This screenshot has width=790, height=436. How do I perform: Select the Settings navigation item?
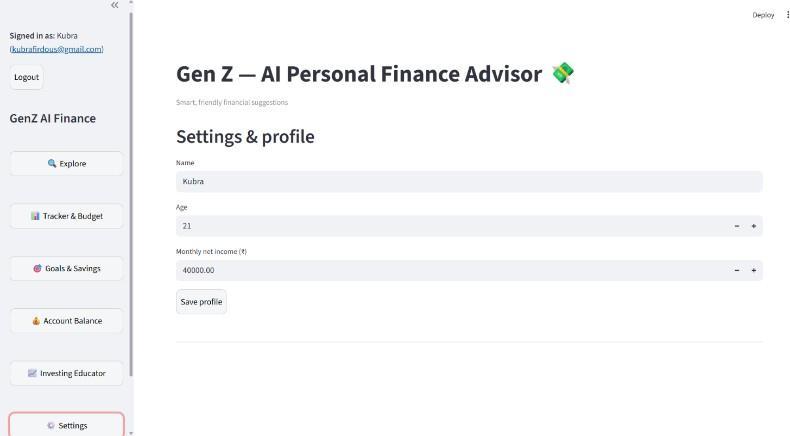coord(67,425)
